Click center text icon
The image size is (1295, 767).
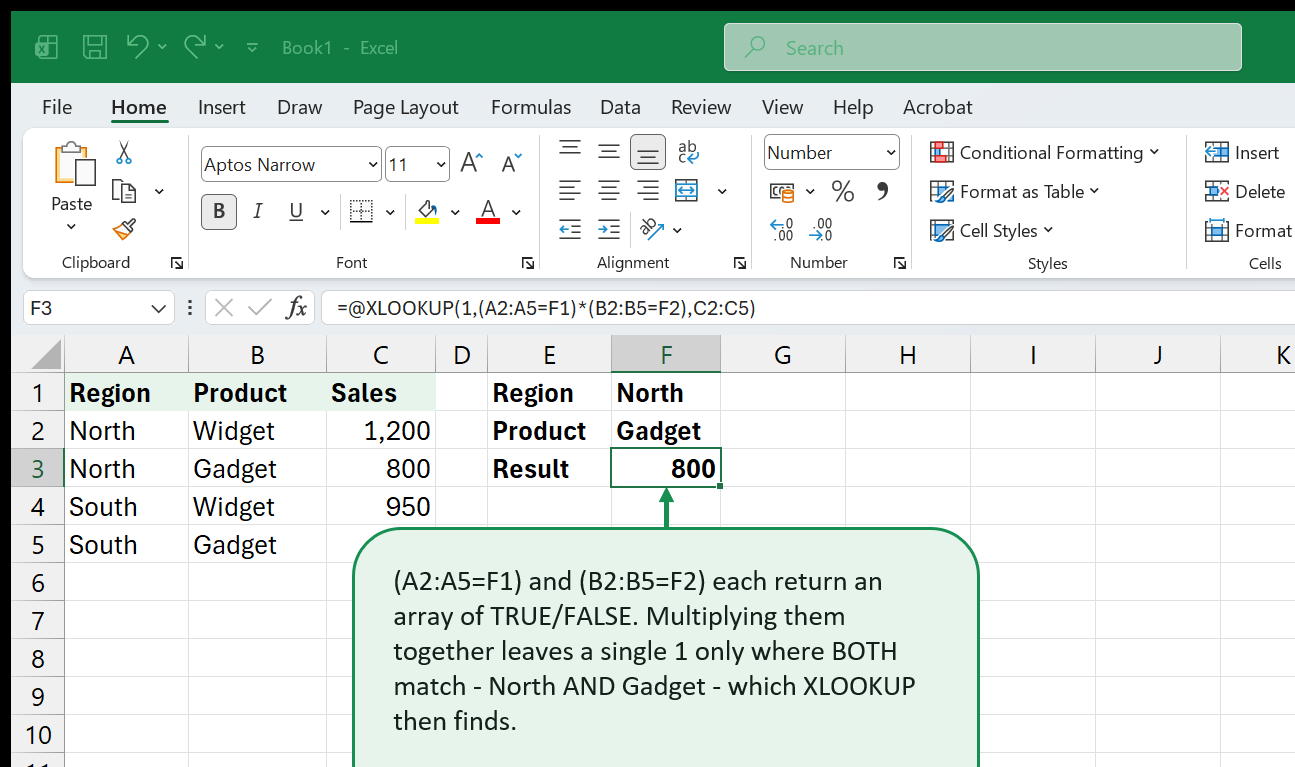(x=608, y=190)
